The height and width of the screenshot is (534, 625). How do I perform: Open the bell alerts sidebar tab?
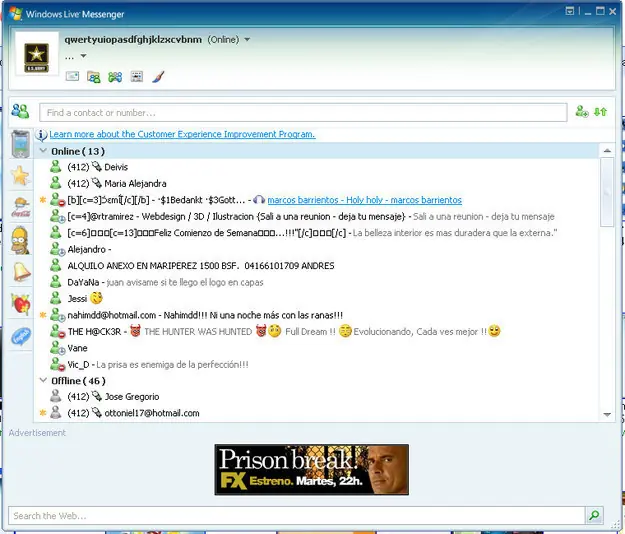21,272
